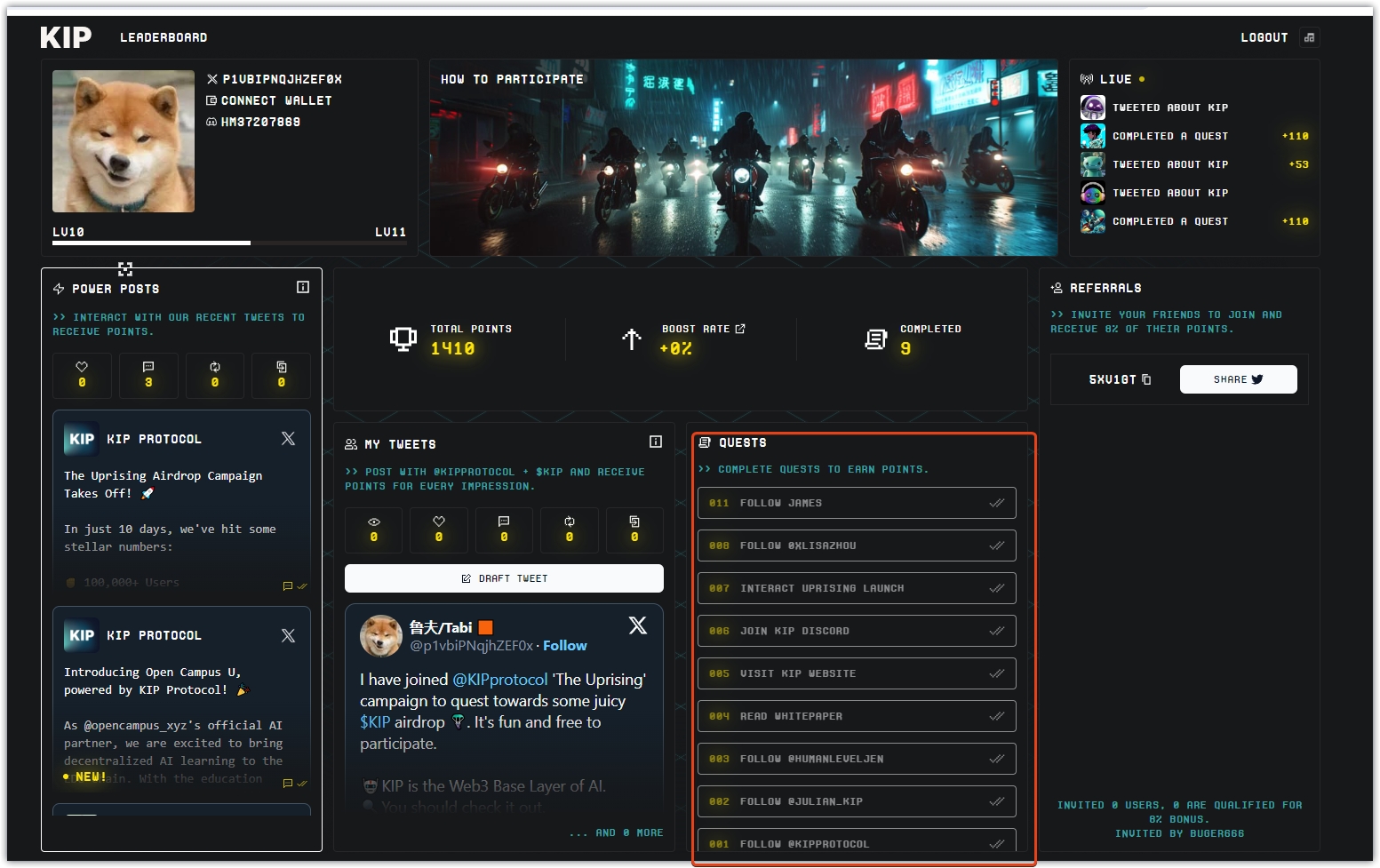This screenshot has width=1380, height=868.
Task: Click the Share referral button
Action: point(1238,379)
